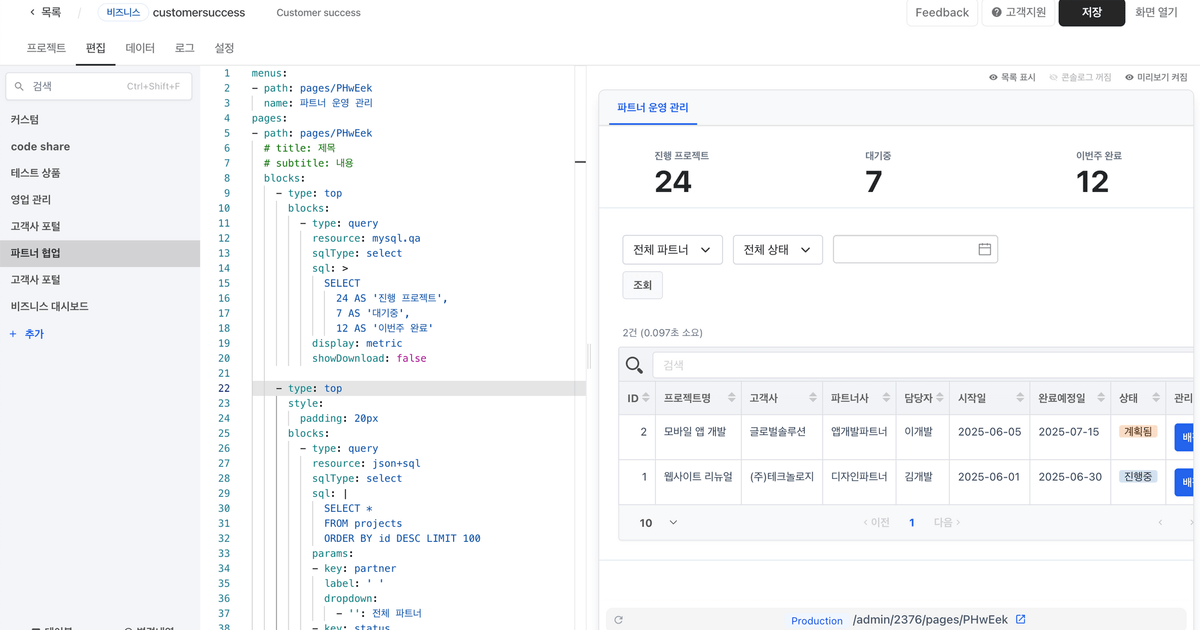Viewport: 1200px width, 630px height.
Task: Switch to the 설정 tab
Action: [x=224, y=48]
